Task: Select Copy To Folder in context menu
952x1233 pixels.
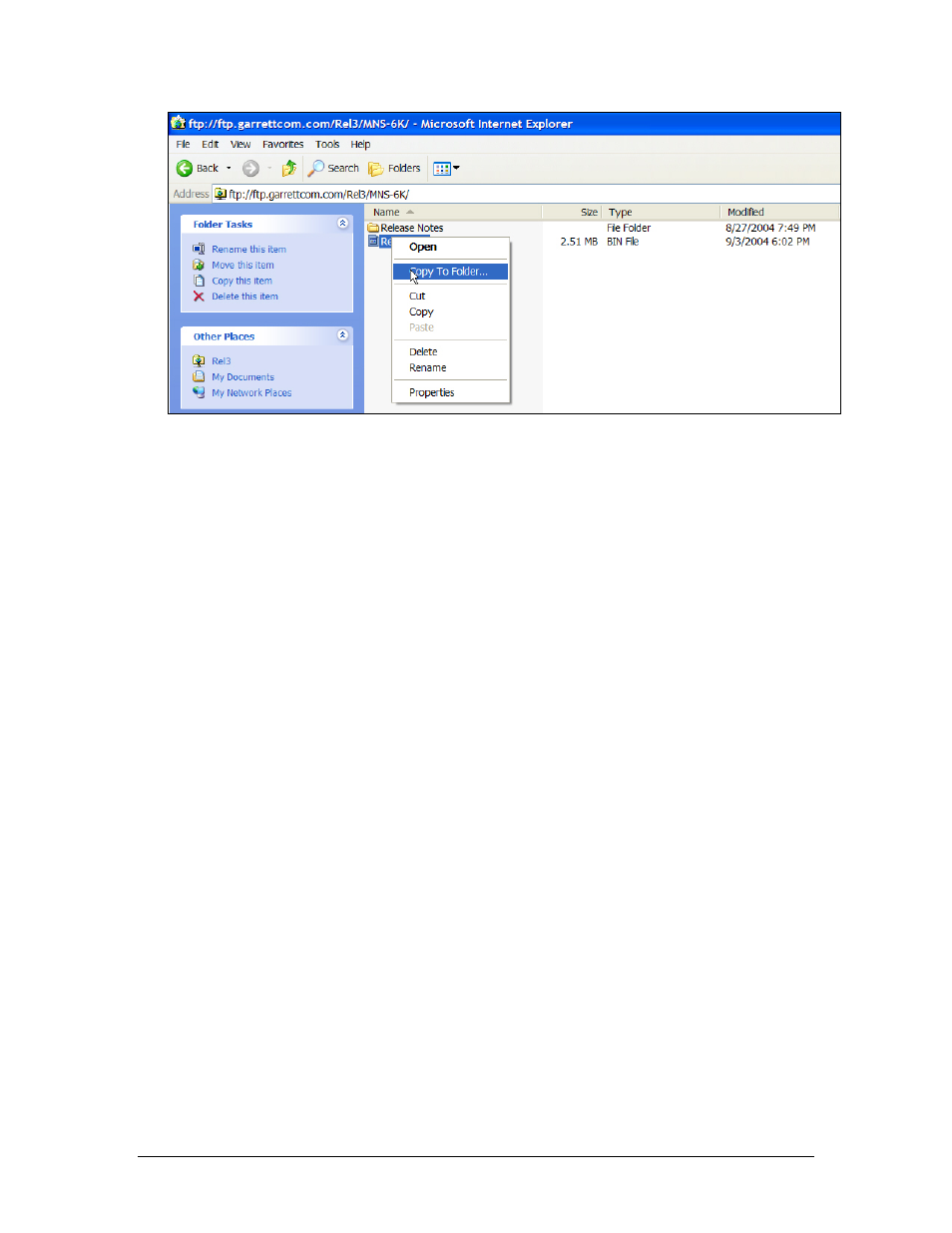Action: (450, 272)
